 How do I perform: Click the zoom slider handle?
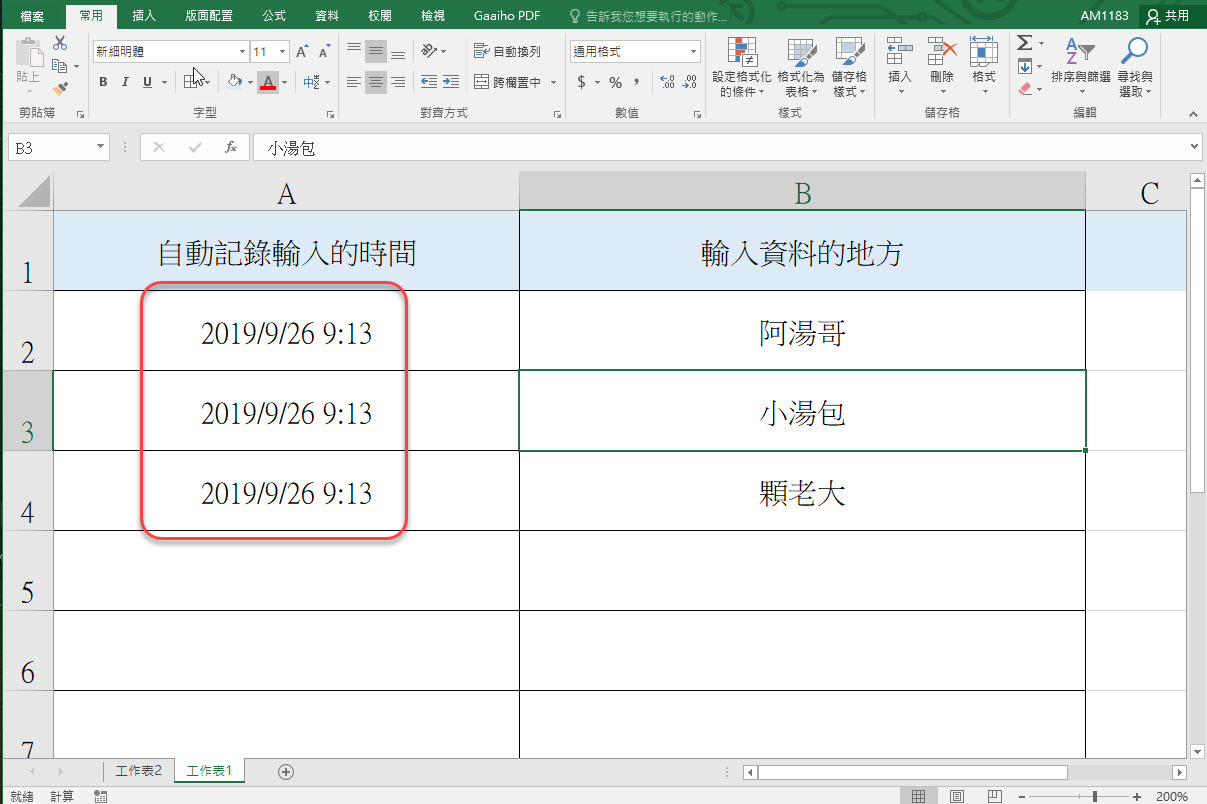[x=1096, y=796]
